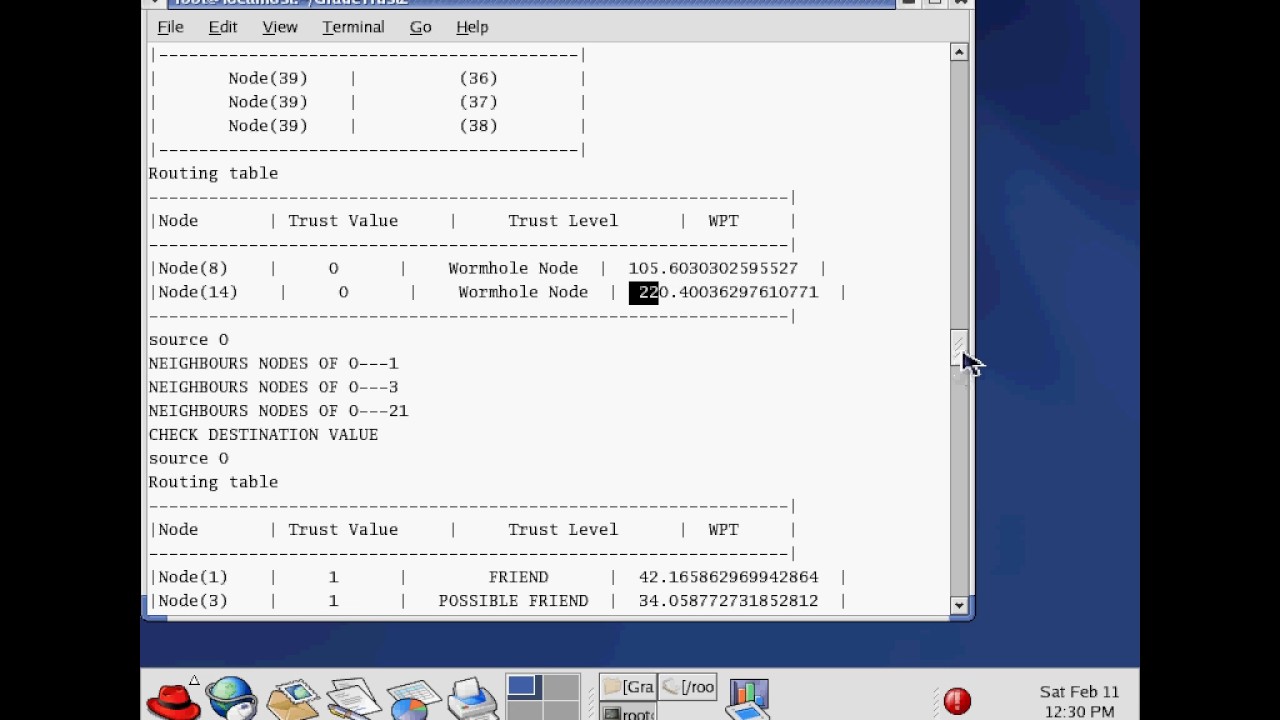This screenshot has width=1280, height=720.
Task: Click the value (36) in Node(39) table
Action: point(478,78)
